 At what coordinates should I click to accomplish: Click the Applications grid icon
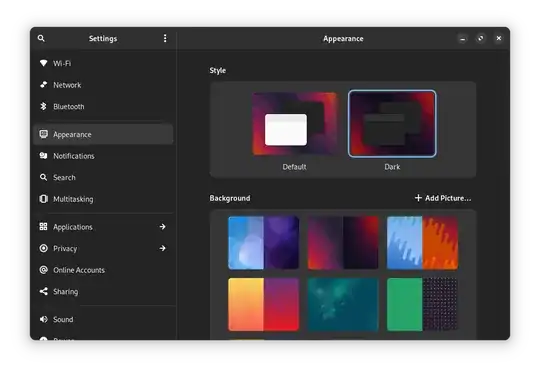(x=43, y=227)
